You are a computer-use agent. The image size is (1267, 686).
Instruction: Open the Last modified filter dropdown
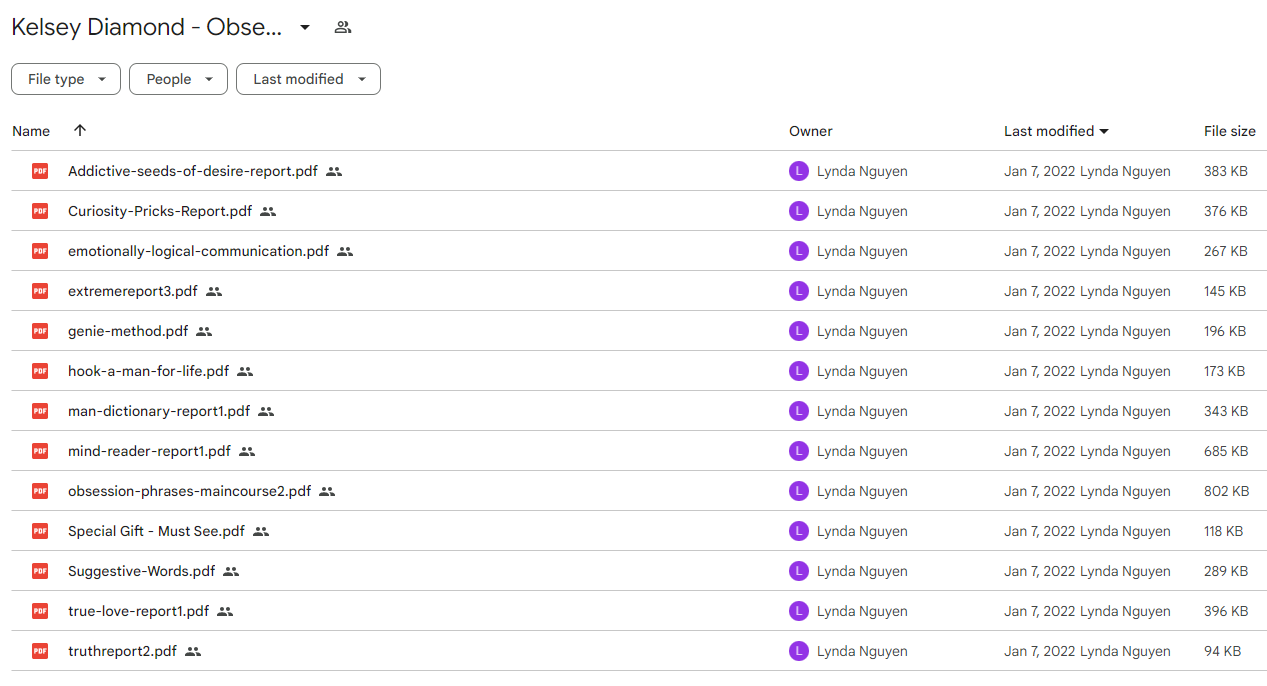[308, 79]
